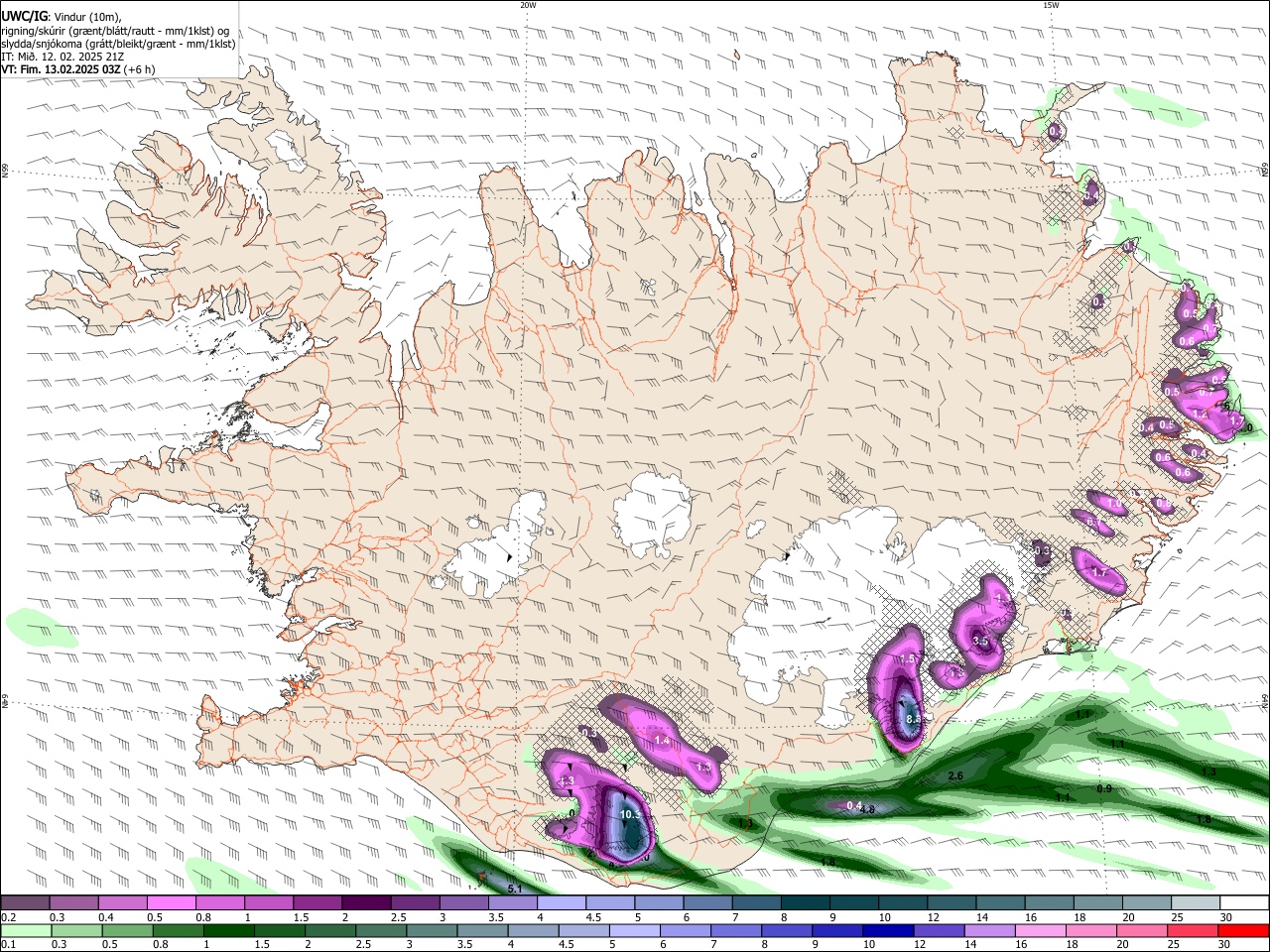Image resolution: width=1270 pixels, height=952 pixels.
Task: Click the 1.7 snowfall value in east
Action: click(x=1099, y=573)
